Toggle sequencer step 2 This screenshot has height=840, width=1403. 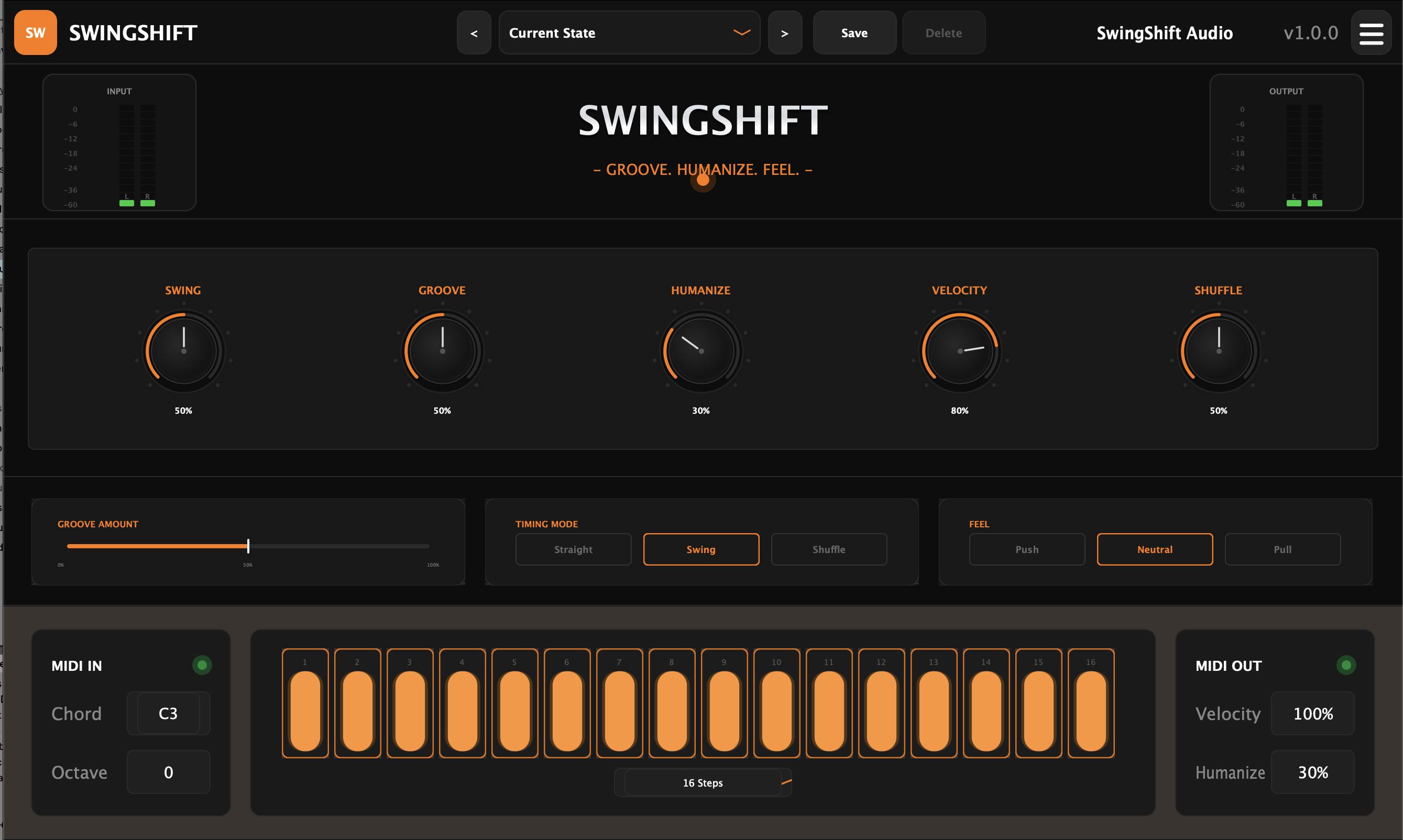click(358, 703)
